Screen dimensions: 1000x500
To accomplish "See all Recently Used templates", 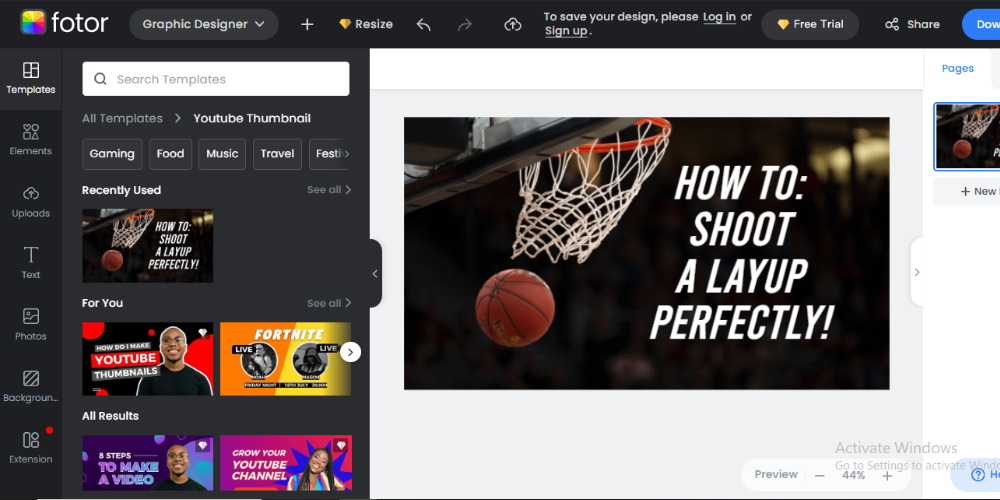I will coord(329,189).
